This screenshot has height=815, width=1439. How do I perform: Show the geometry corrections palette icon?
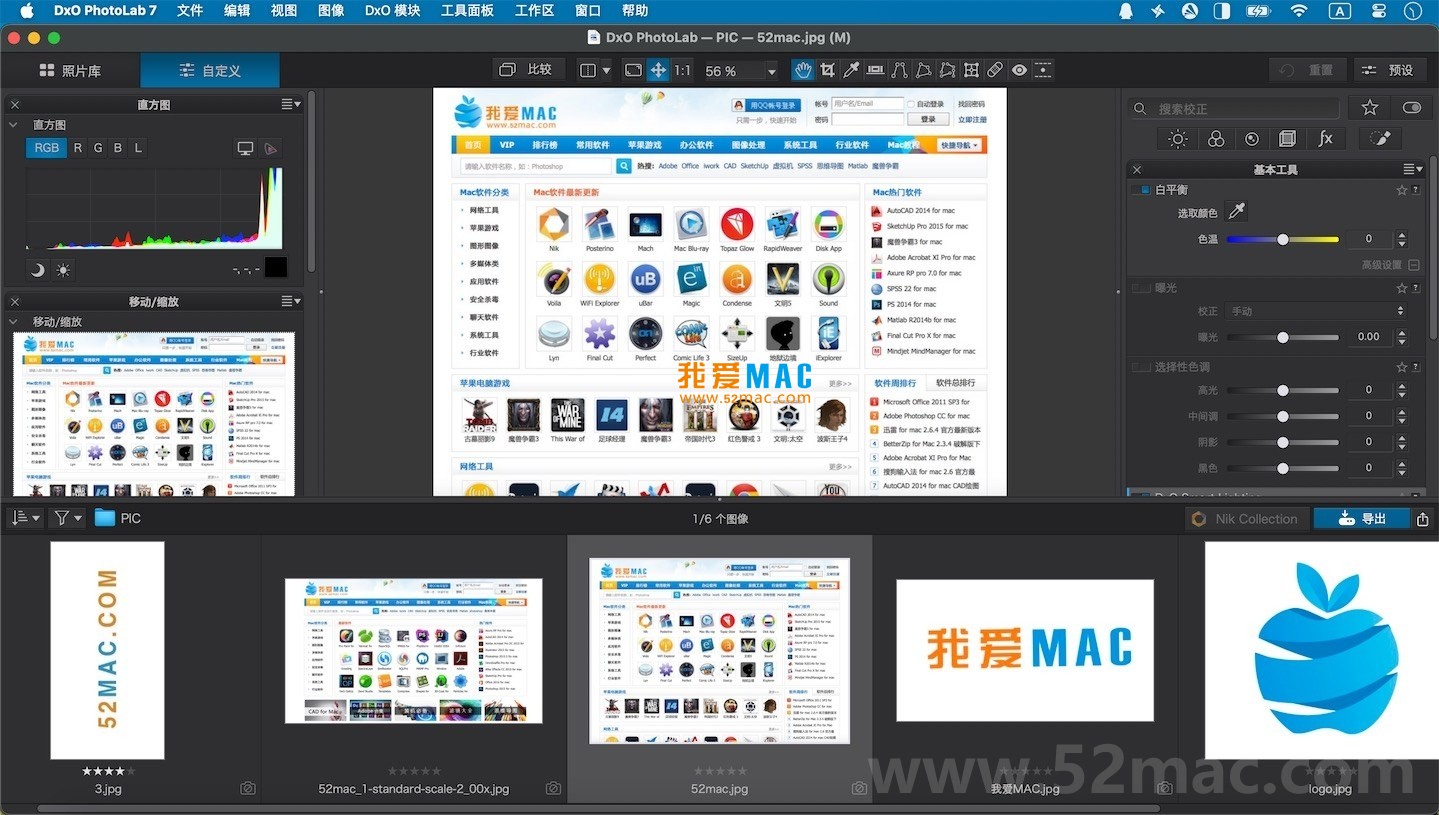pyautogui.click(x=1288, y=139)
